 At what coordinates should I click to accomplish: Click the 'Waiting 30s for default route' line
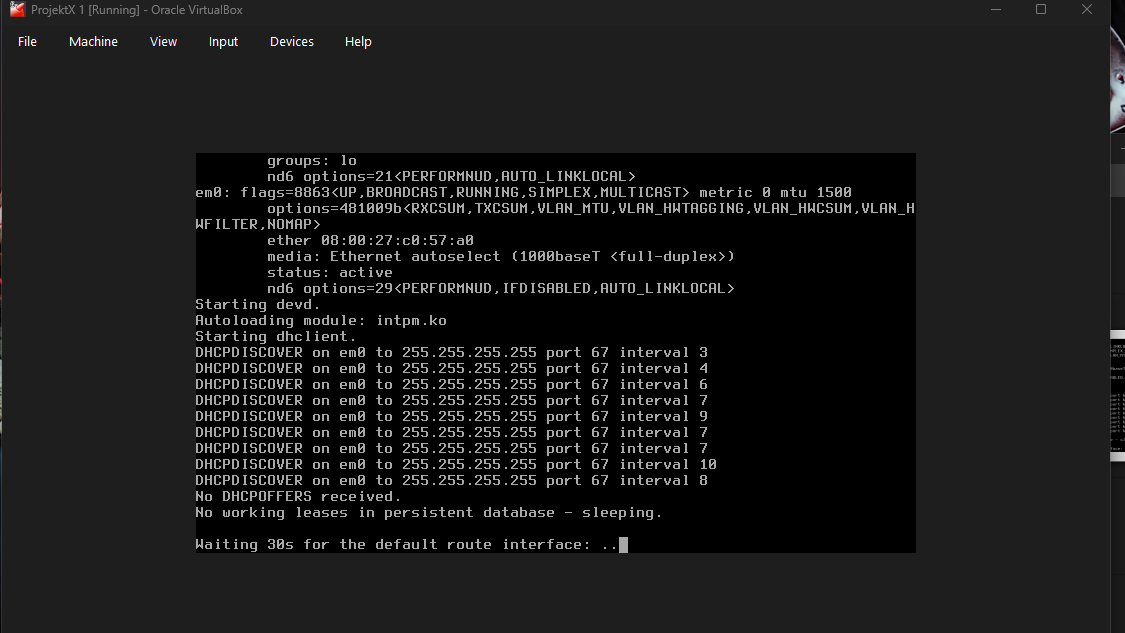pos(400,544)
